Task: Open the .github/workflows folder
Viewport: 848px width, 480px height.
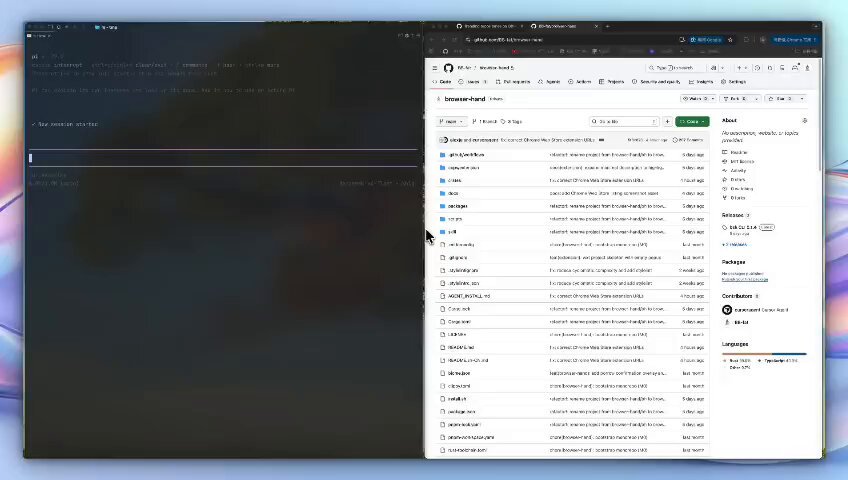Action: pyautogui.click(x=466, y=155)
